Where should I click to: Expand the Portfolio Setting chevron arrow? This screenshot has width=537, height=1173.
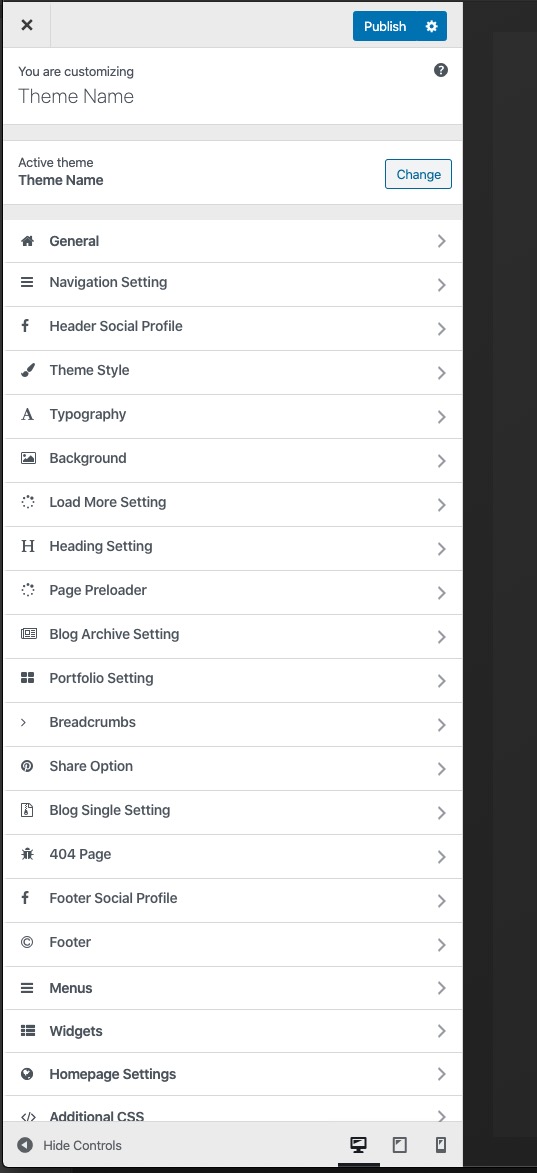coord(441,681)
